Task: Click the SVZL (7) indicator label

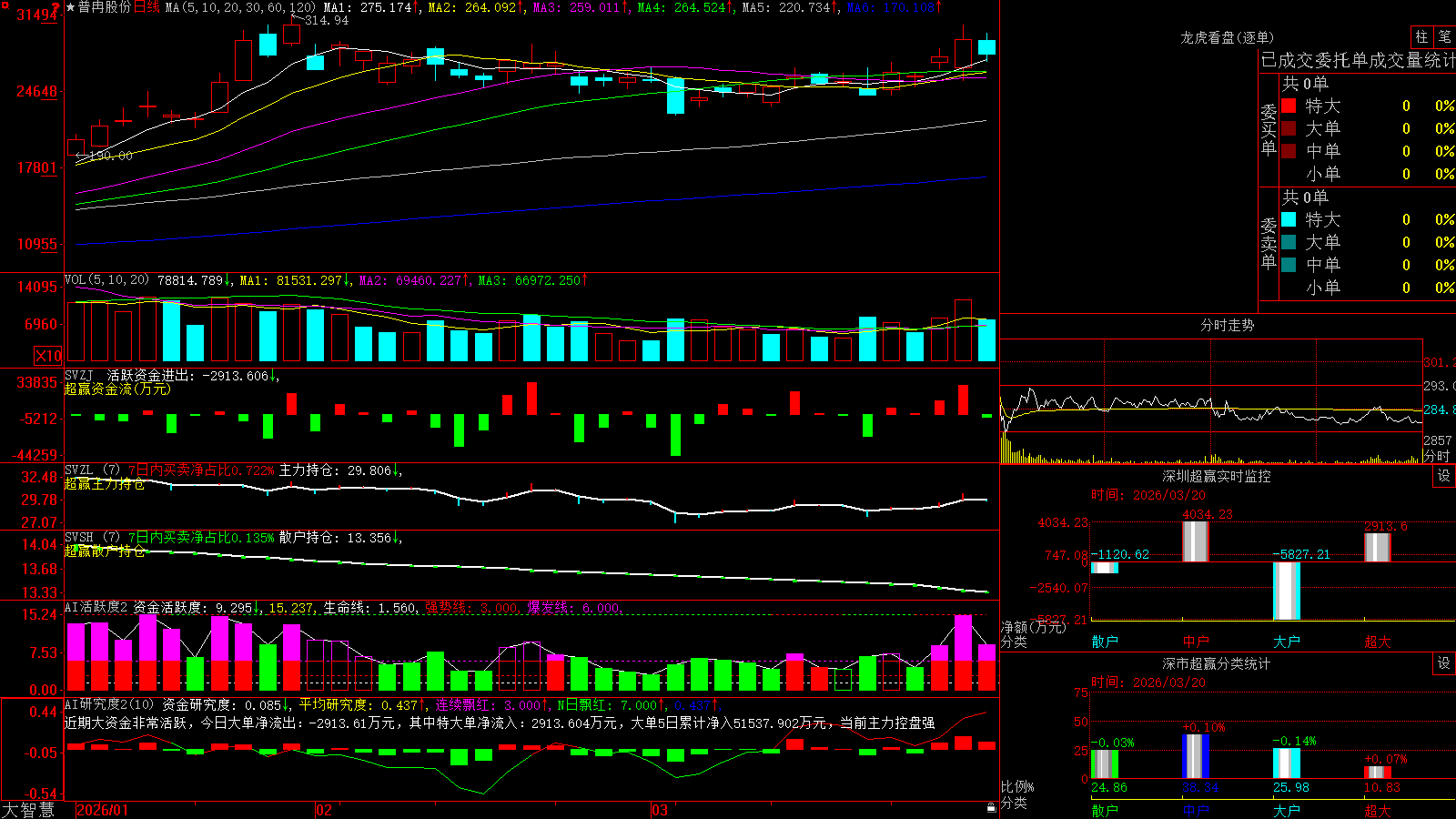Action: [92, 470]
